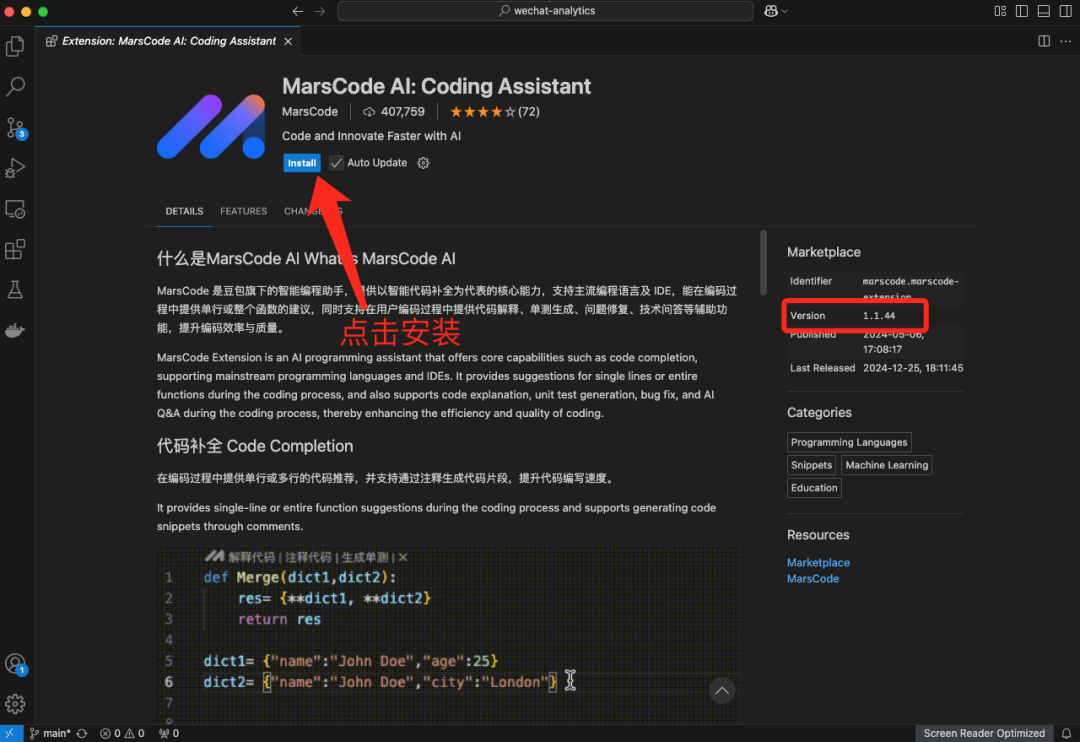Open the Customize Layout icon

(1000, 11)
